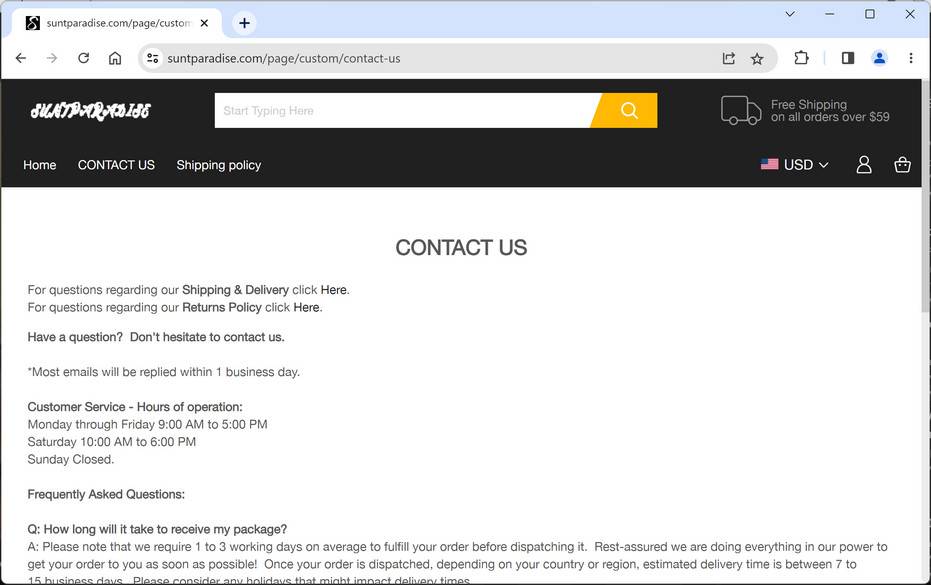The image size is (931, 585).
Task: Open the CONTACT US menu item
Action: pos(116,165)
